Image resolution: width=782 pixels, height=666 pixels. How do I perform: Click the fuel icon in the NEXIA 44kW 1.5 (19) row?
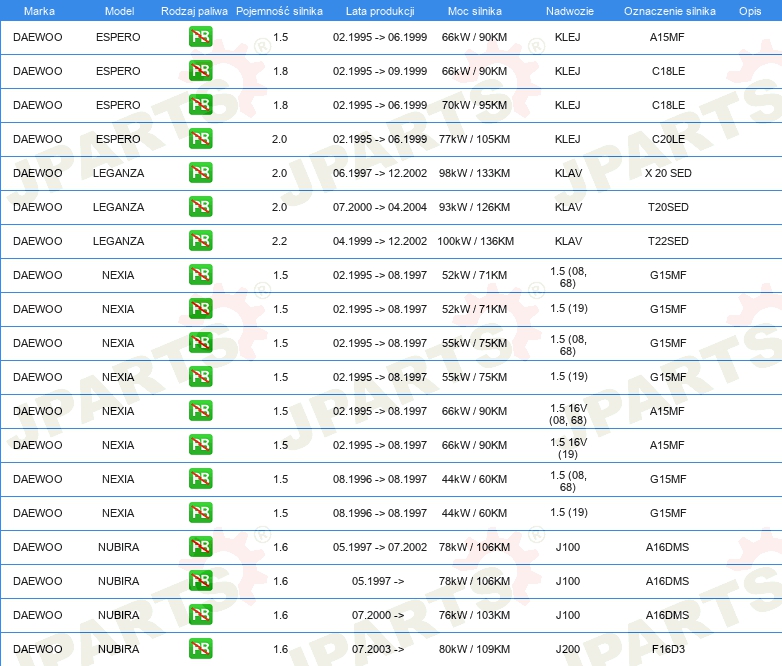tap(200, 512)
